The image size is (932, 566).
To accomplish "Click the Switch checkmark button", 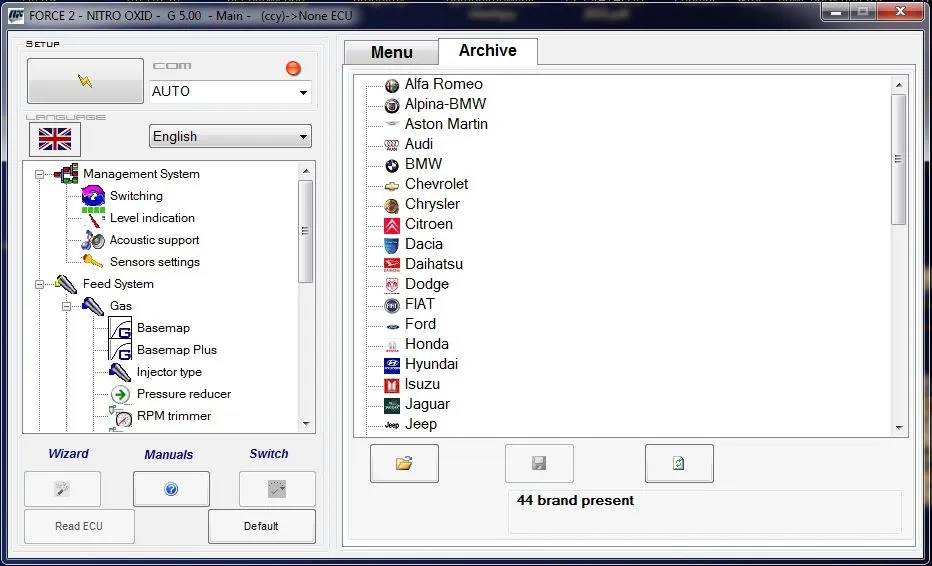I will point(277,489).
